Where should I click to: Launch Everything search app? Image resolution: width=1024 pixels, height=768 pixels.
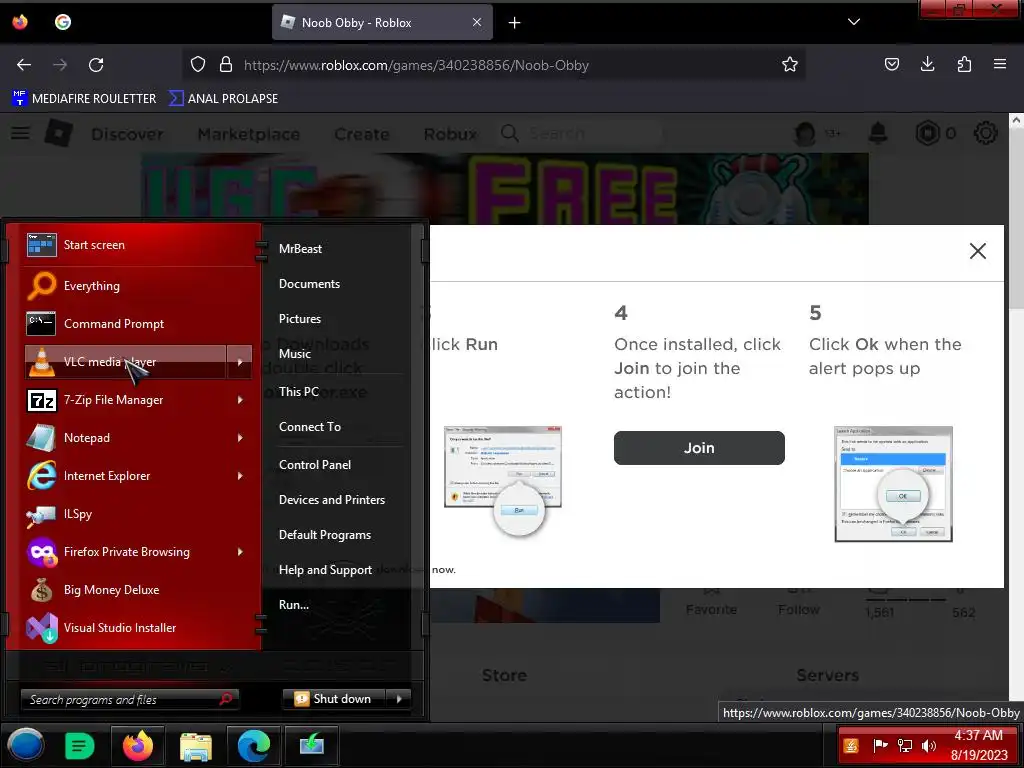tap(138, 285)
